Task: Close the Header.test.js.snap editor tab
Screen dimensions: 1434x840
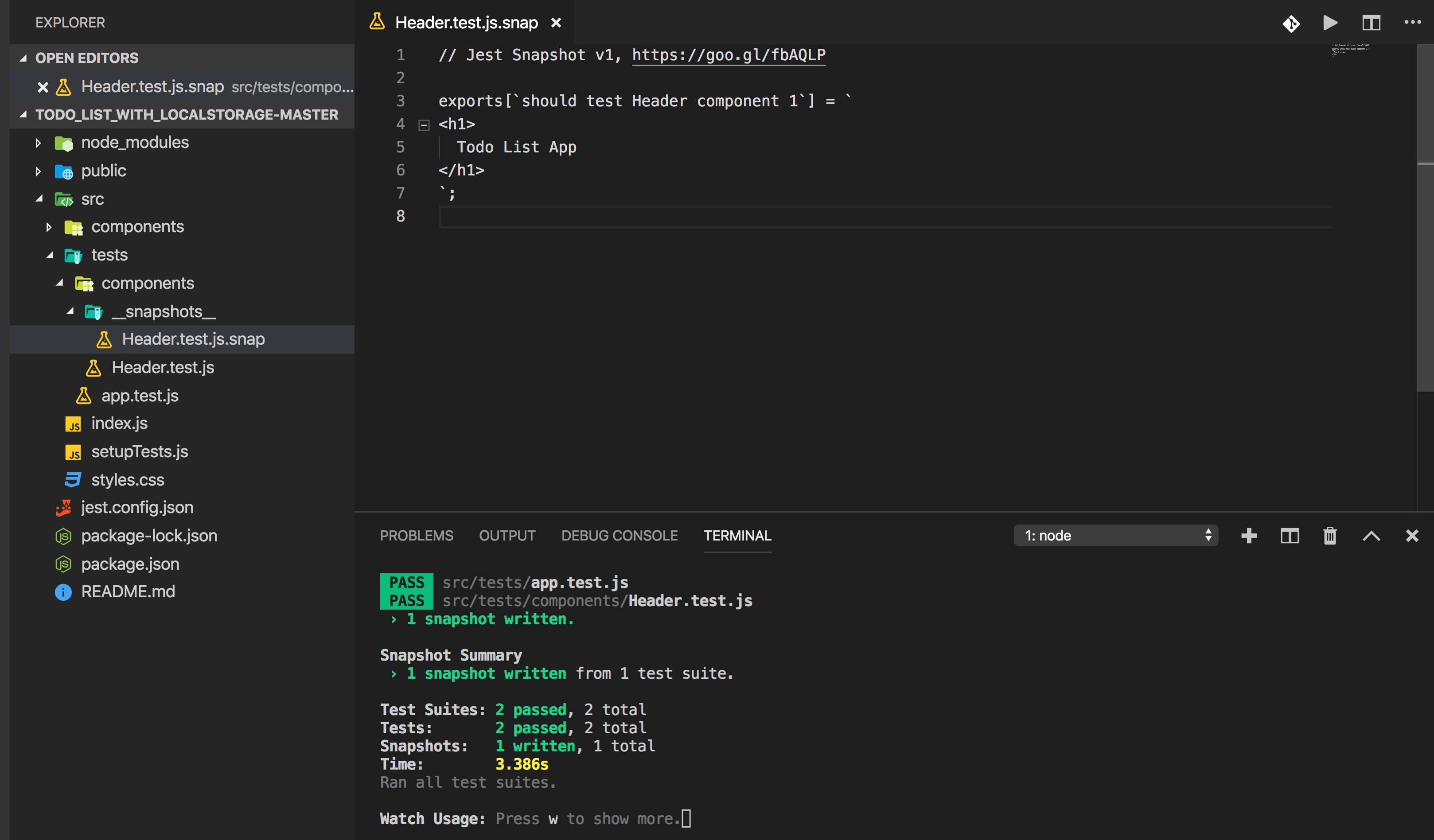Action: click(556, 23)
